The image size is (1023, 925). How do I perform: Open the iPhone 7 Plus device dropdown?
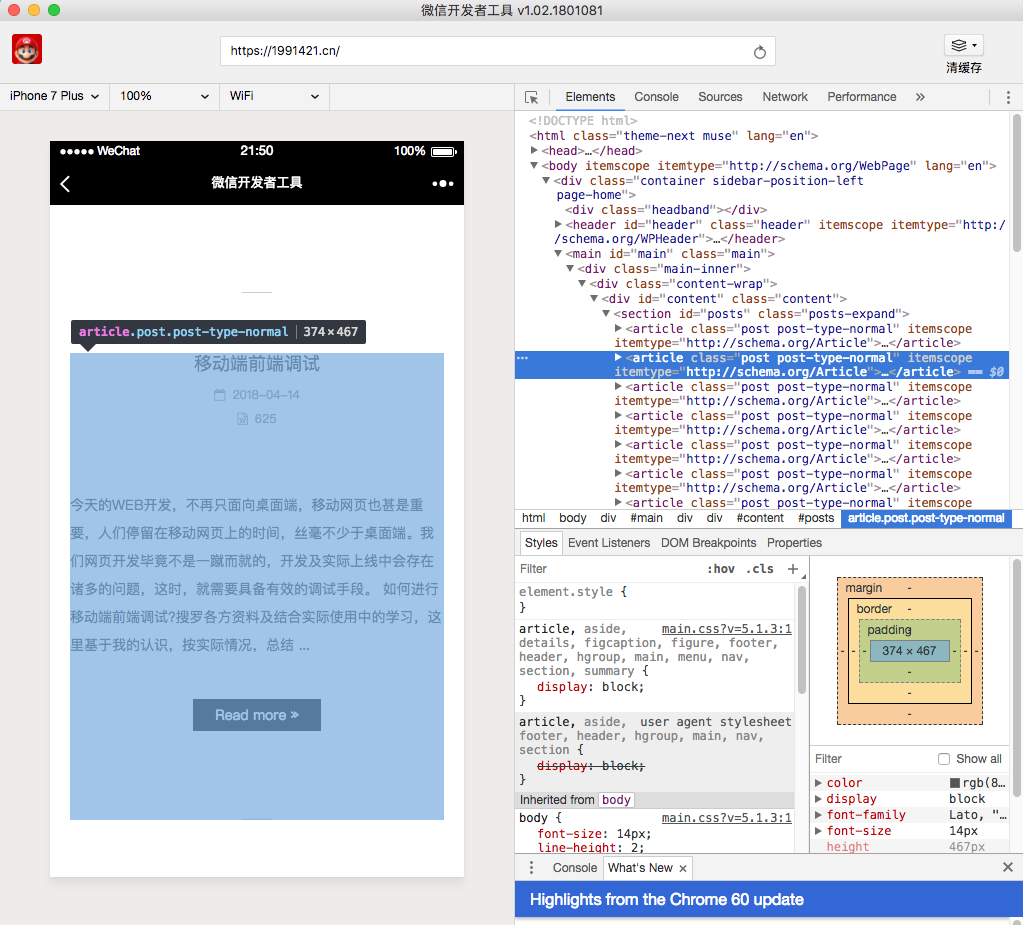point(55,97)
